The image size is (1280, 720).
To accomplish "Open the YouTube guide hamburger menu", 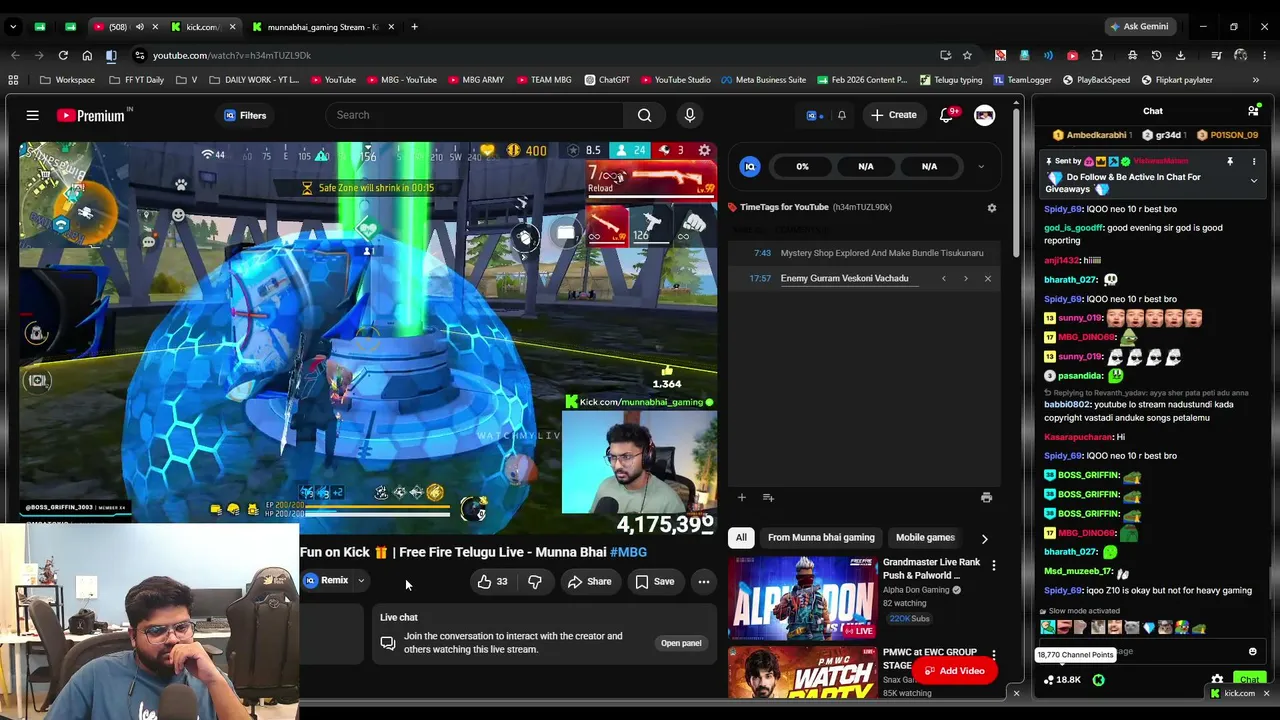I will pos(32,116).
